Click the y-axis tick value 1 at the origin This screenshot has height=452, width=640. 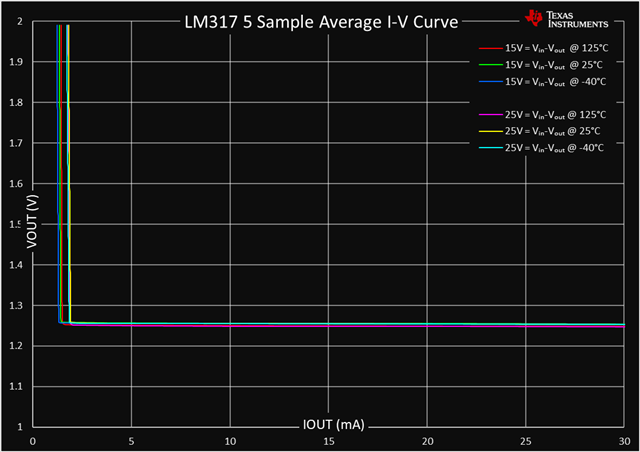[x=20, y=427]
